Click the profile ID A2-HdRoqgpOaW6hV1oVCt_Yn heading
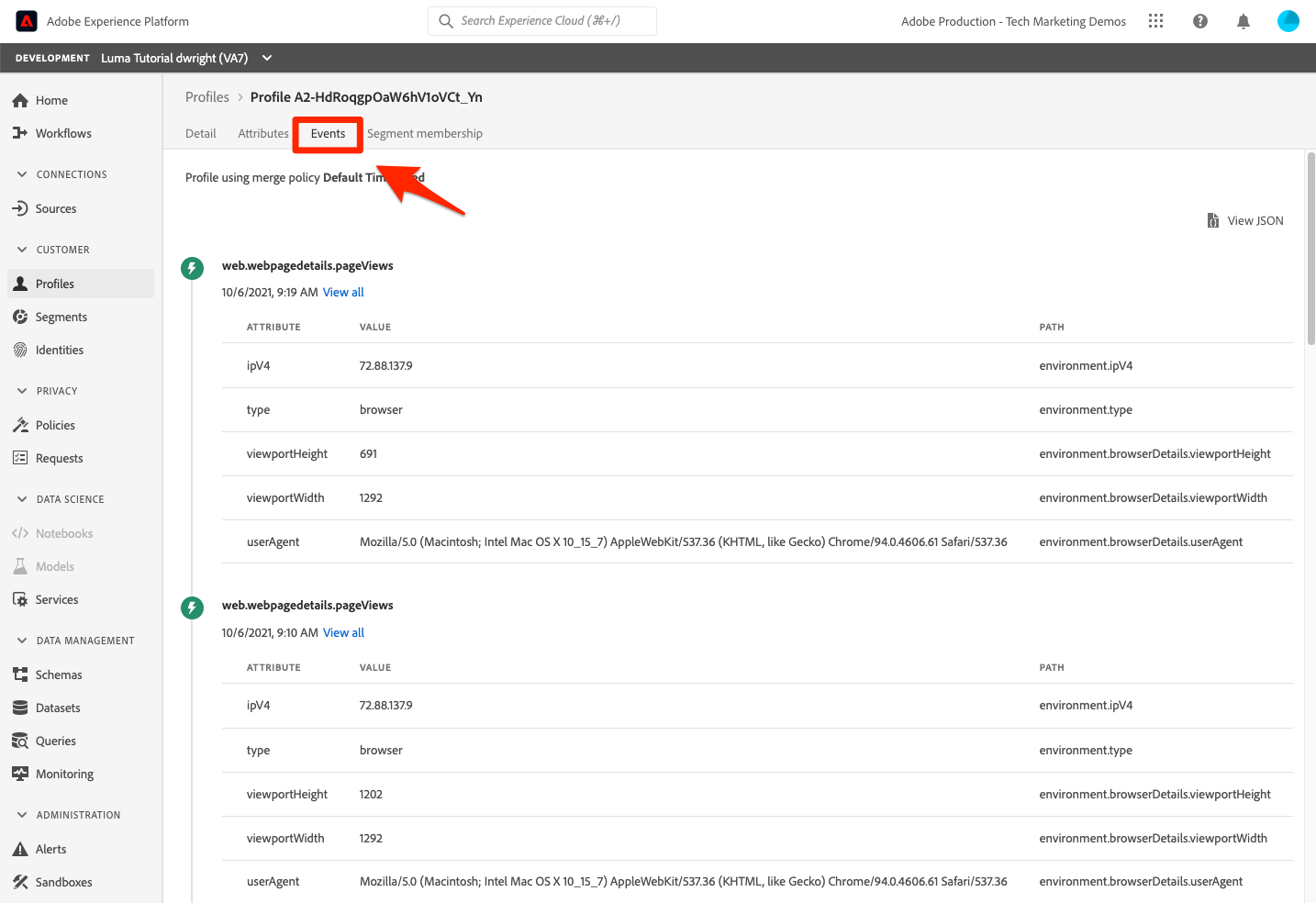Viewport: 1316px width, 903px height. [x=366, y=97]
